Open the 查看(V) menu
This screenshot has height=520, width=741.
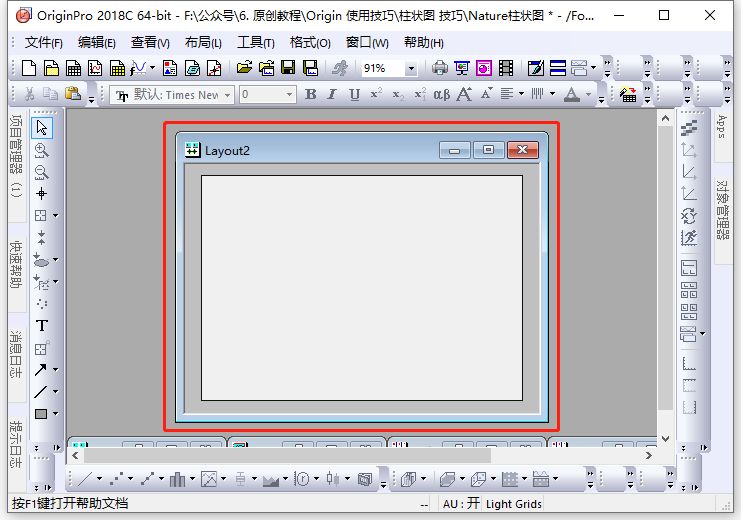click(150, 43)
